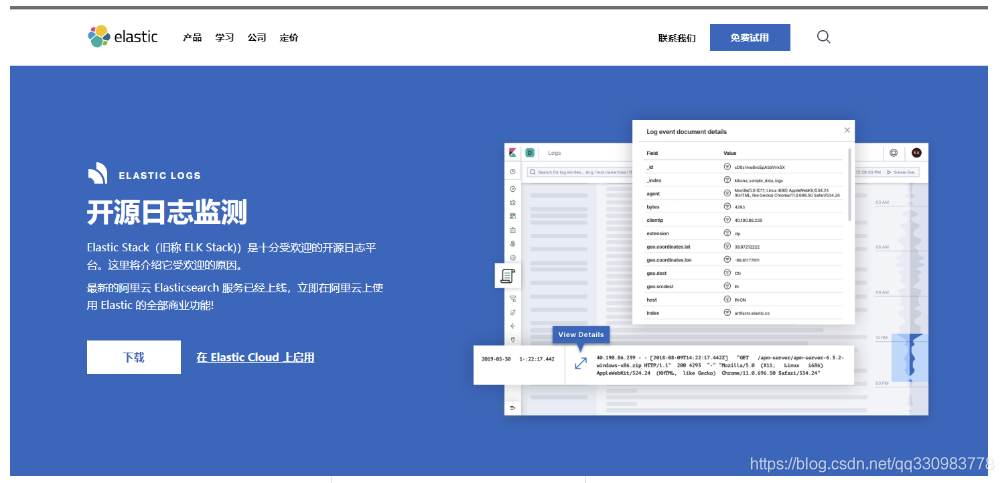The width and height of the screenshot is (1004, 483).
Task: Click the View Details tooltip button
Action: tap(581, 334)
